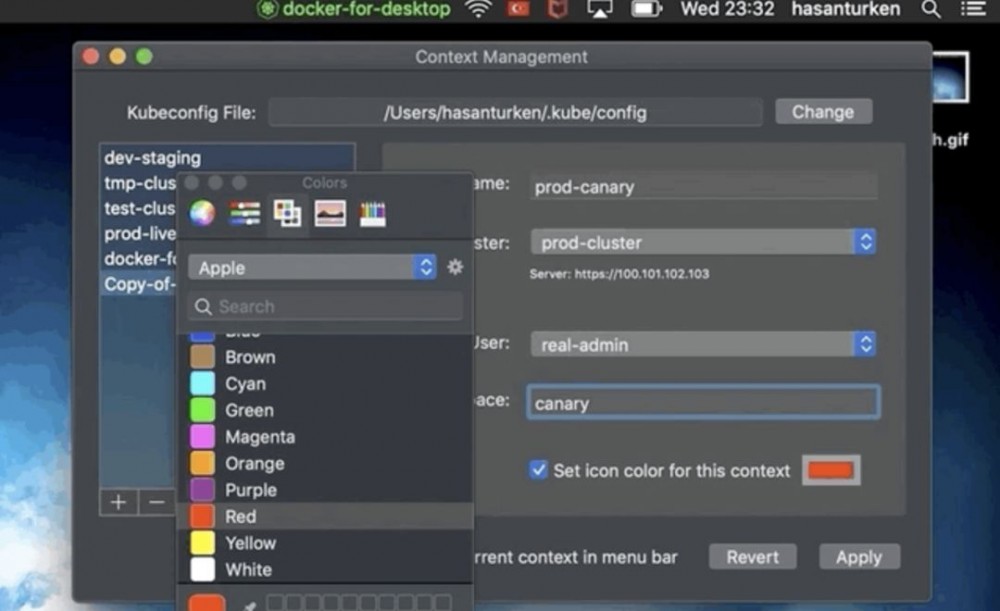Open the color wheel picker tab
The width and height of the screenshot is (1000, 611).
click(x=202, y=213)
